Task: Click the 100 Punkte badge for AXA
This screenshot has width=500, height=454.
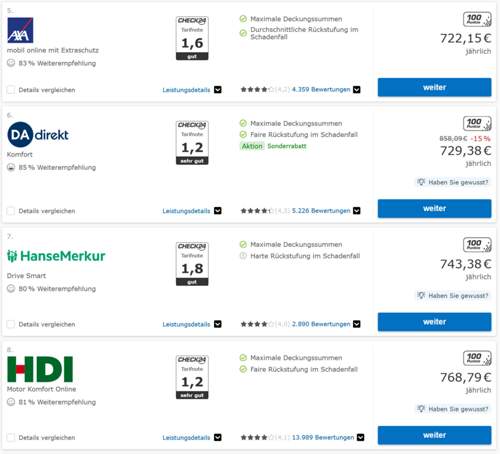Action: click(477, 19)
